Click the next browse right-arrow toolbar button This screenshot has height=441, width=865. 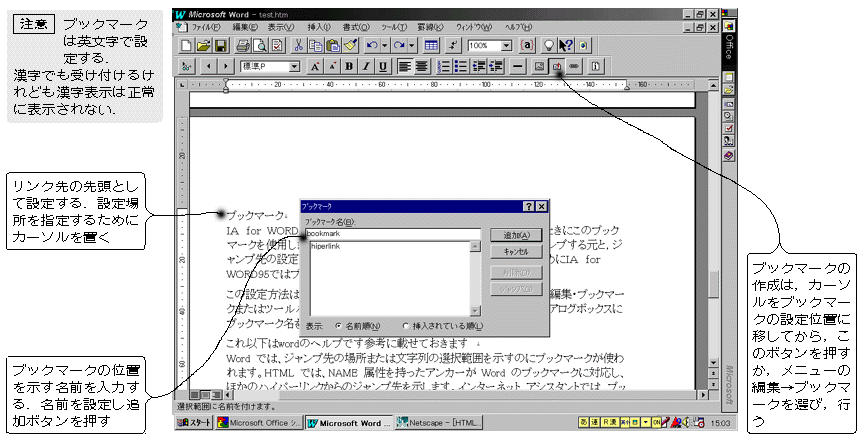click(x=225, y=67)
